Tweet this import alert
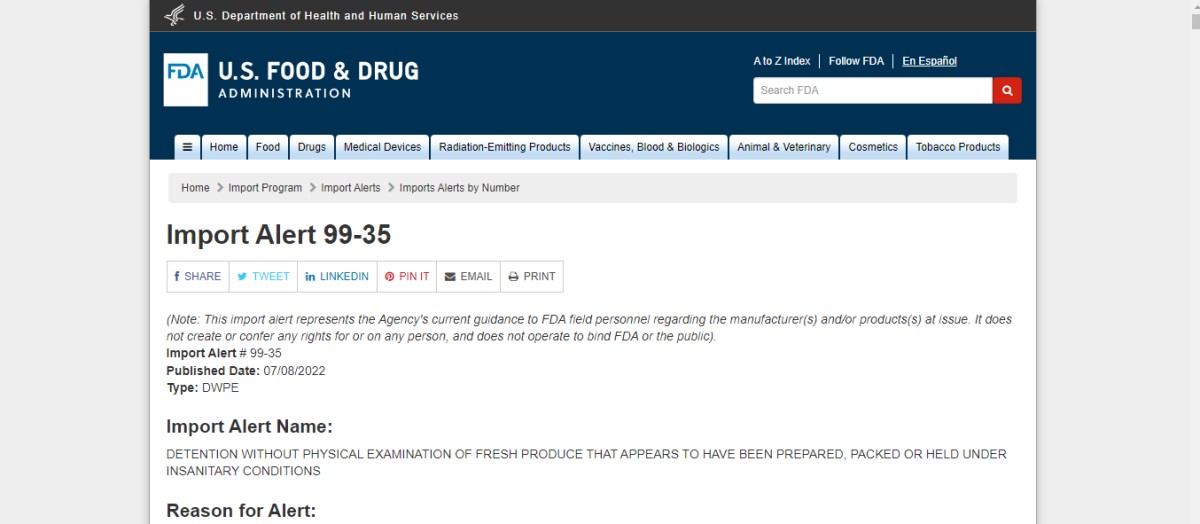 pos(263,277)
